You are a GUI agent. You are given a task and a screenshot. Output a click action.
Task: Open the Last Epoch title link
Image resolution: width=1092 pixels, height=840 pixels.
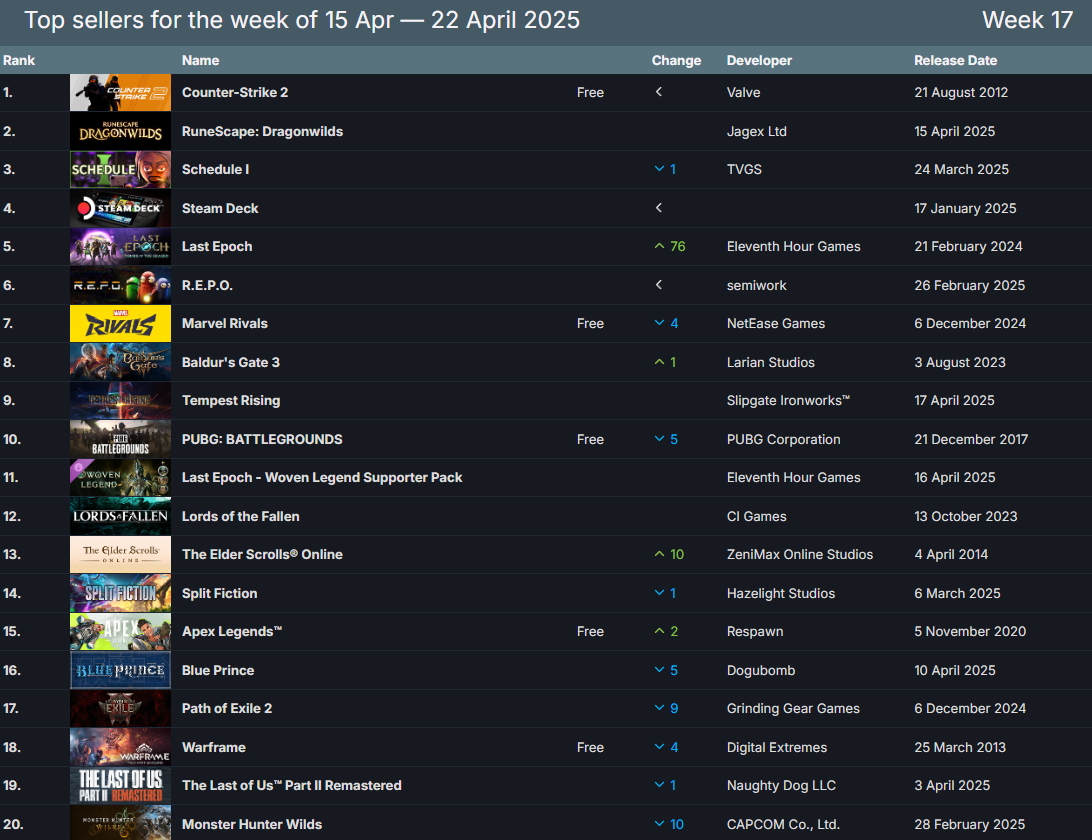217,247
